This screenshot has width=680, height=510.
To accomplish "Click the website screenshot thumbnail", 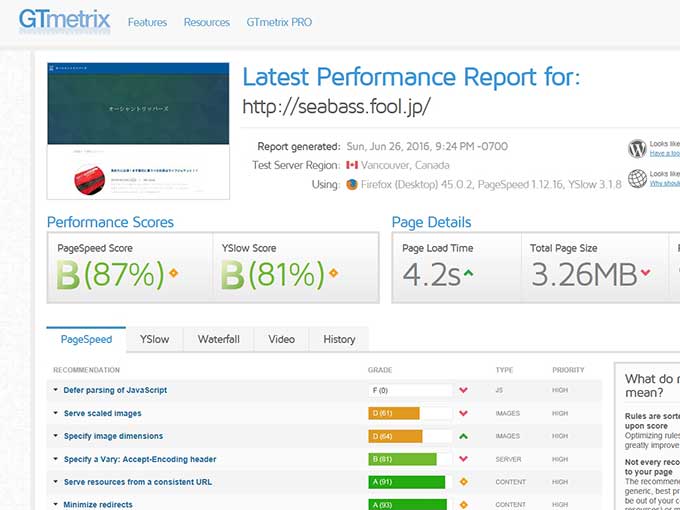I will coord(138,129).
